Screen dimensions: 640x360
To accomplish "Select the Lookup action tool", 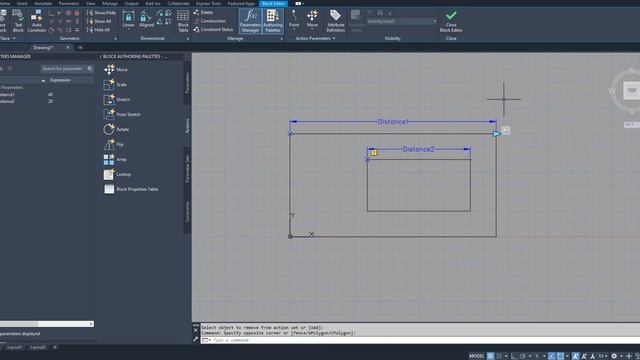I will click(117, 174).
